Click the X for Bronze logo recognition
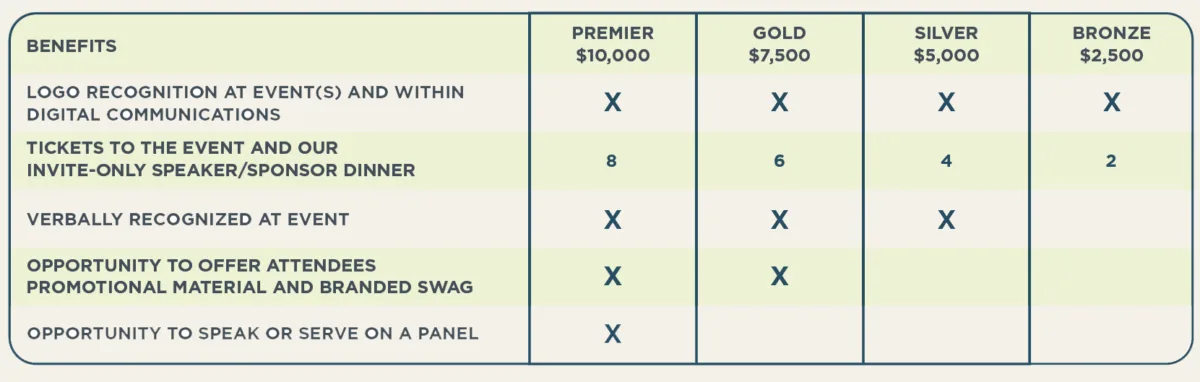Viewport: 1200px width, 382px height. tap(1111, 102)
